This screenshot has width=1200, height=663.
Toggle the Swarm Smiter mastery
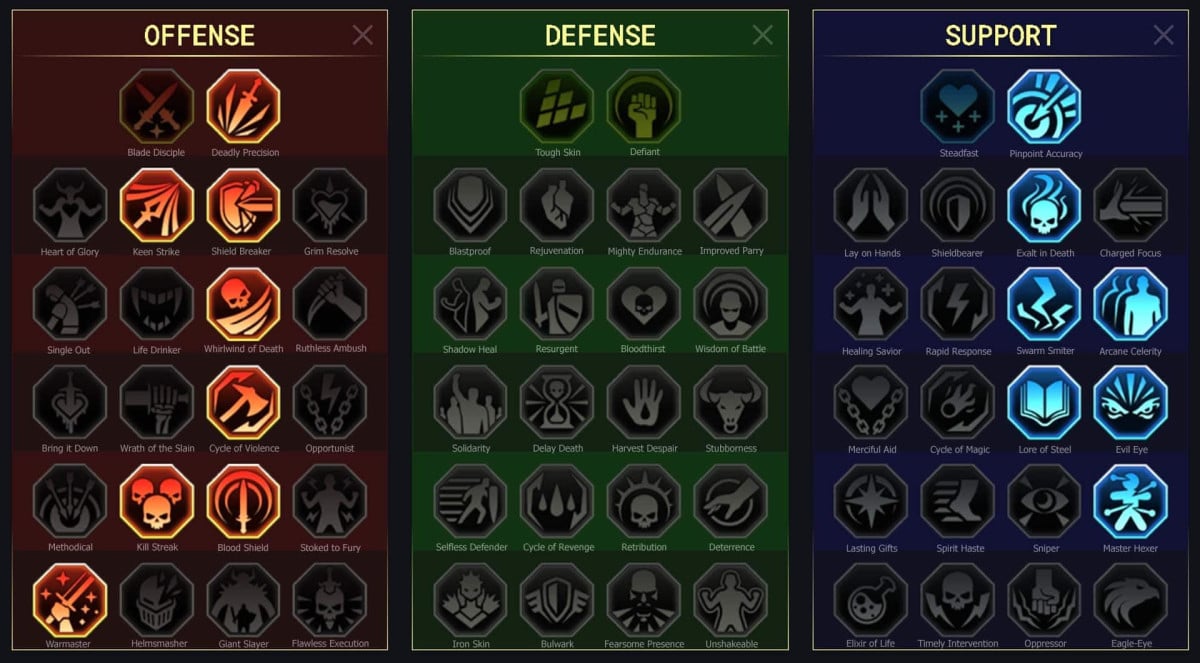pyautogui.click(x=1045, y=304)
